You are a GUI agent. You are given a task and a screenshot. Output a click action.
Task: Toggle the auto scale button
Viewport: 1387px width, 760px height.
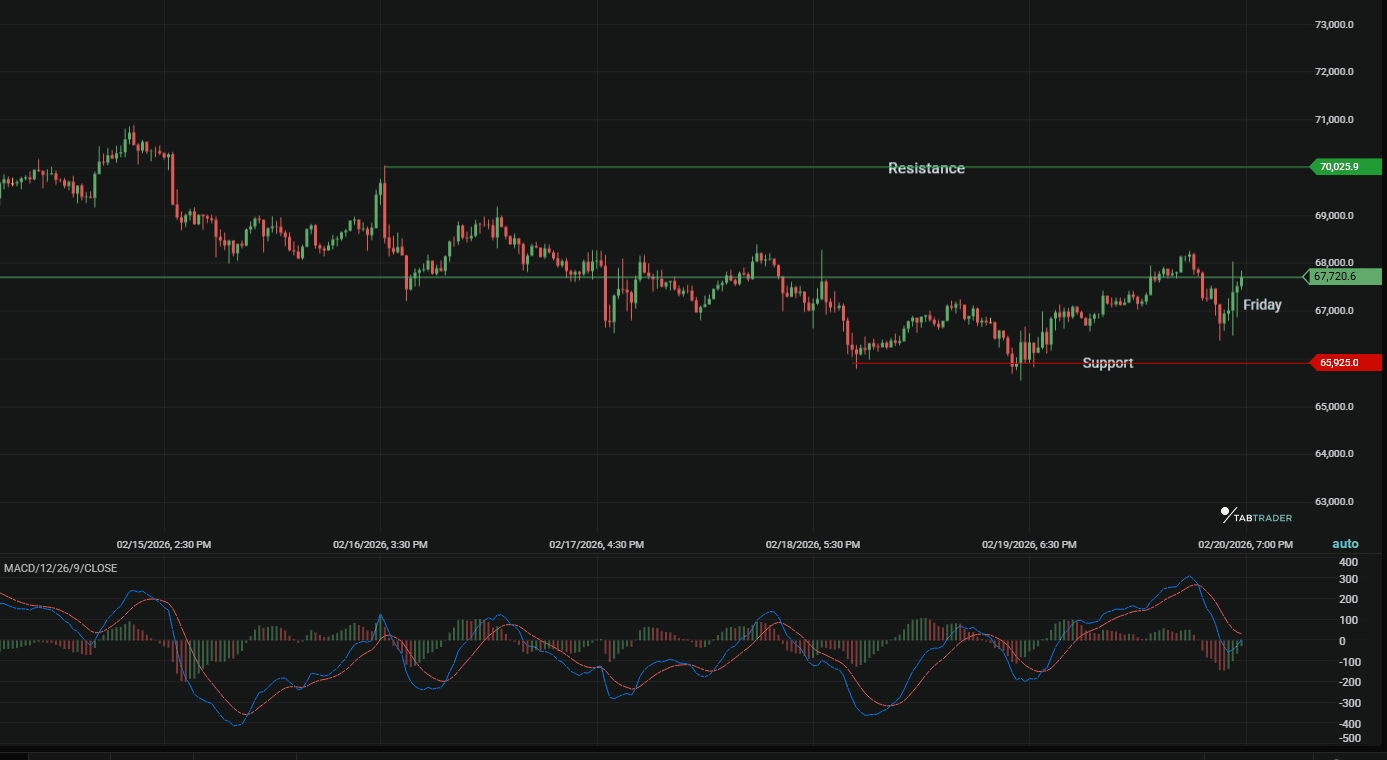click(1345, 544)
